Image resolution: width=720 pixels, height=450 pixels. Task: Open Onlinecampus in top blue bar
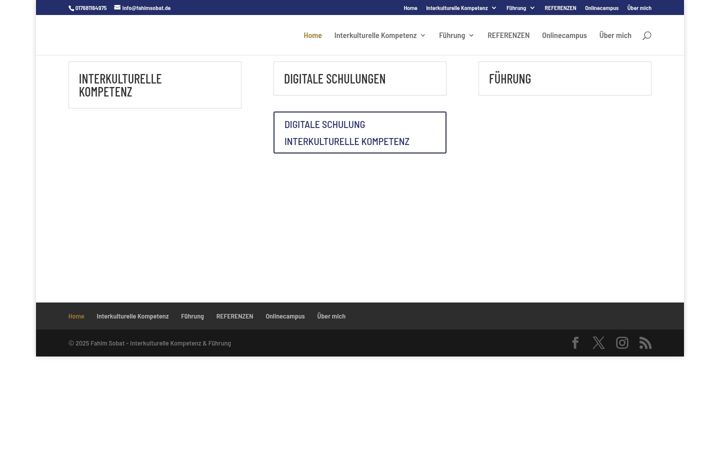(602, 8)
